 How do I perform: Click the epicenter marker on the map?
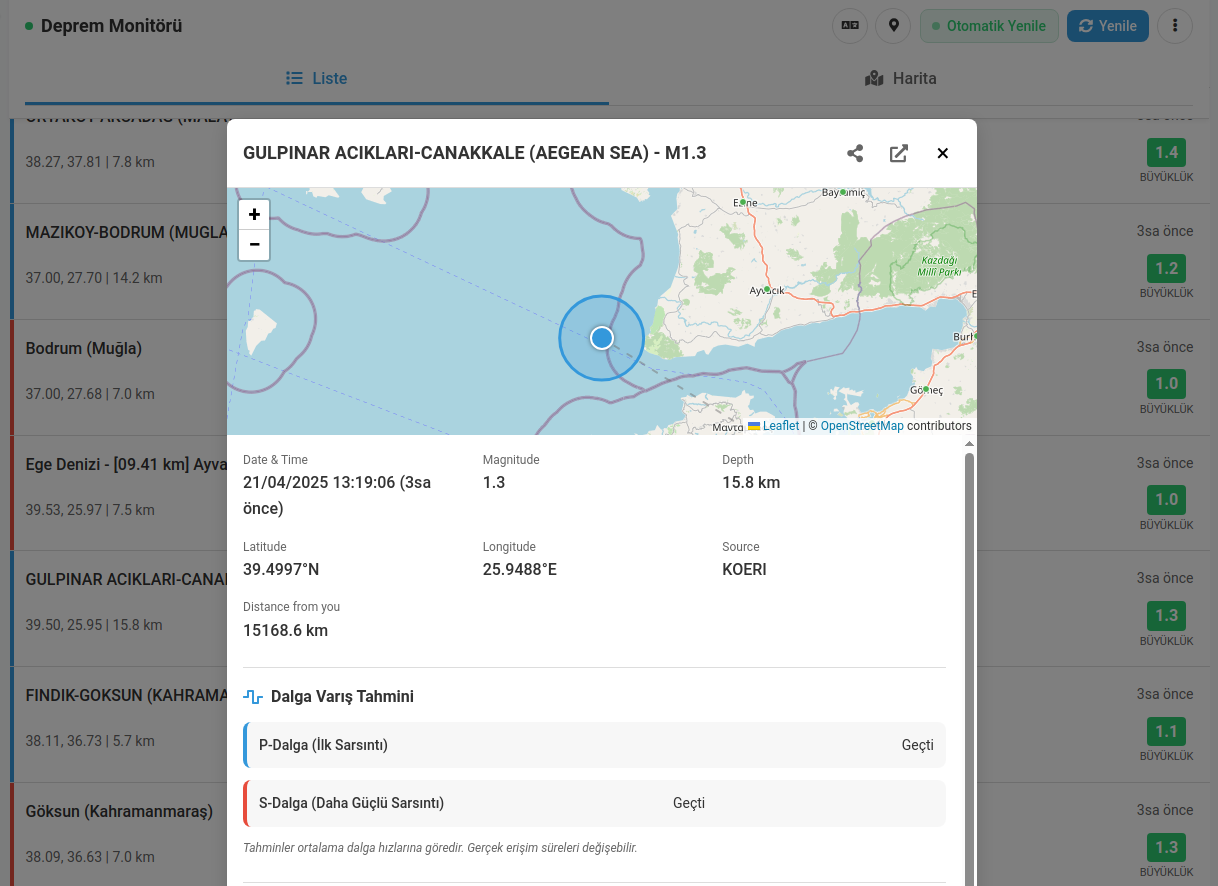(x=601, y=338)
